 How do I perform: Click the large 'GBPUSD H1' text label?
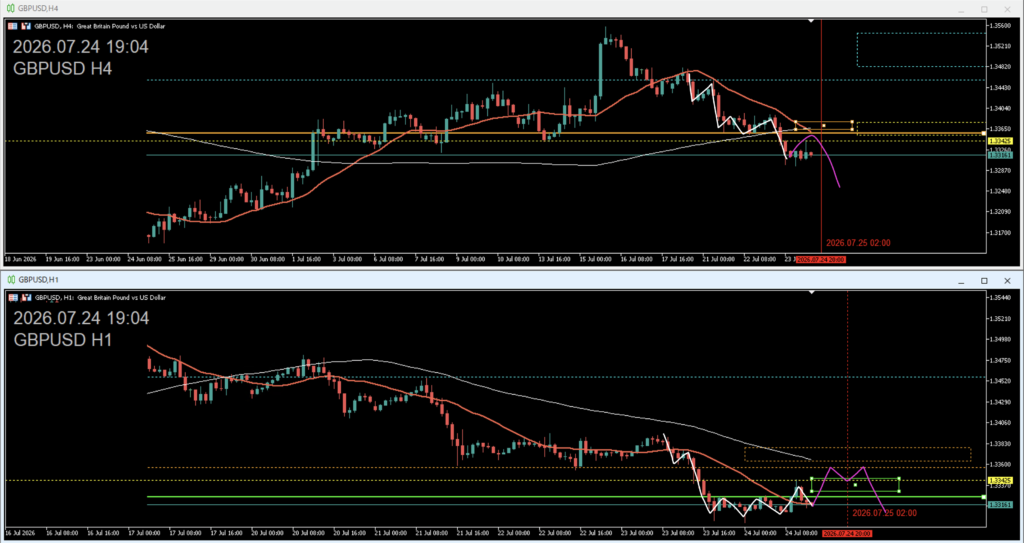[63, 340]
